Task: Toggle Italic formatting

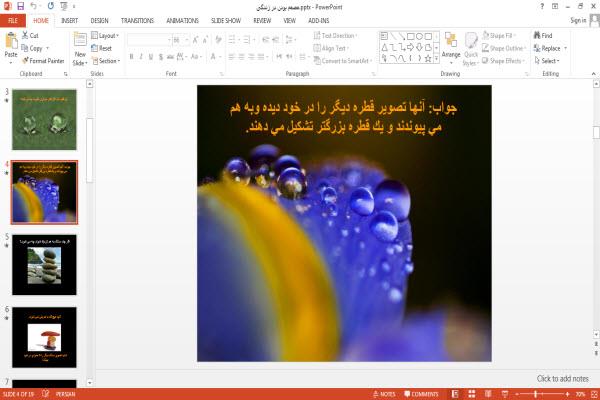Action: click(x=141, y=57)
